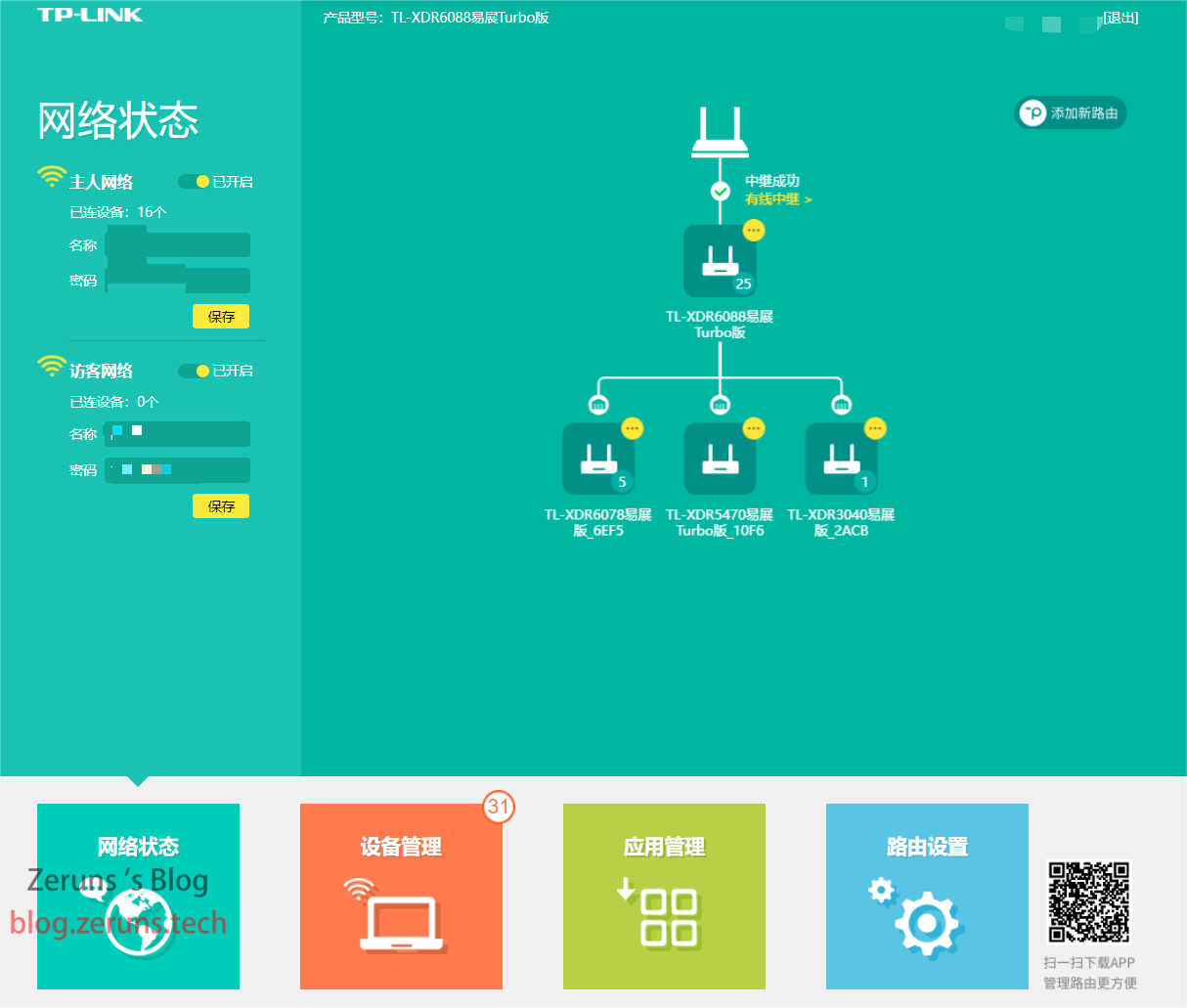Click the 31 badge on 设备管理
The height and width of the screenshot is (1008, 1187).
click(499, 807)
